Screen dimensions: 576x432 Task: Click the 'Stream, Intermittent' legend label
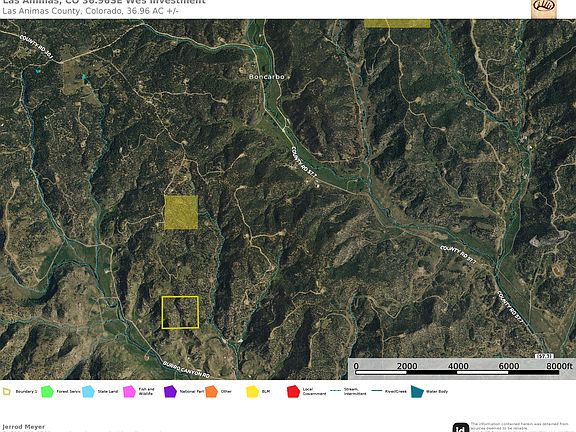[x=355, y=391]
